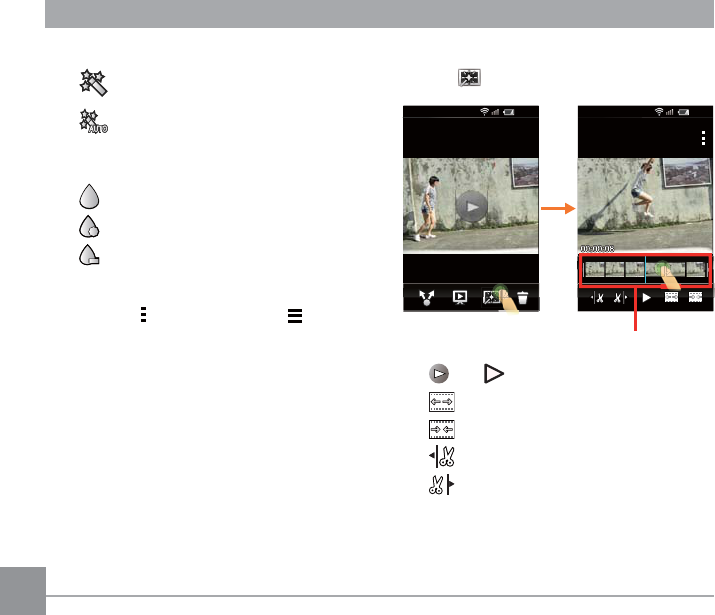Open overflow menu in right phone screen
This screenshot has width=715, height=615.
pos(704,138)
